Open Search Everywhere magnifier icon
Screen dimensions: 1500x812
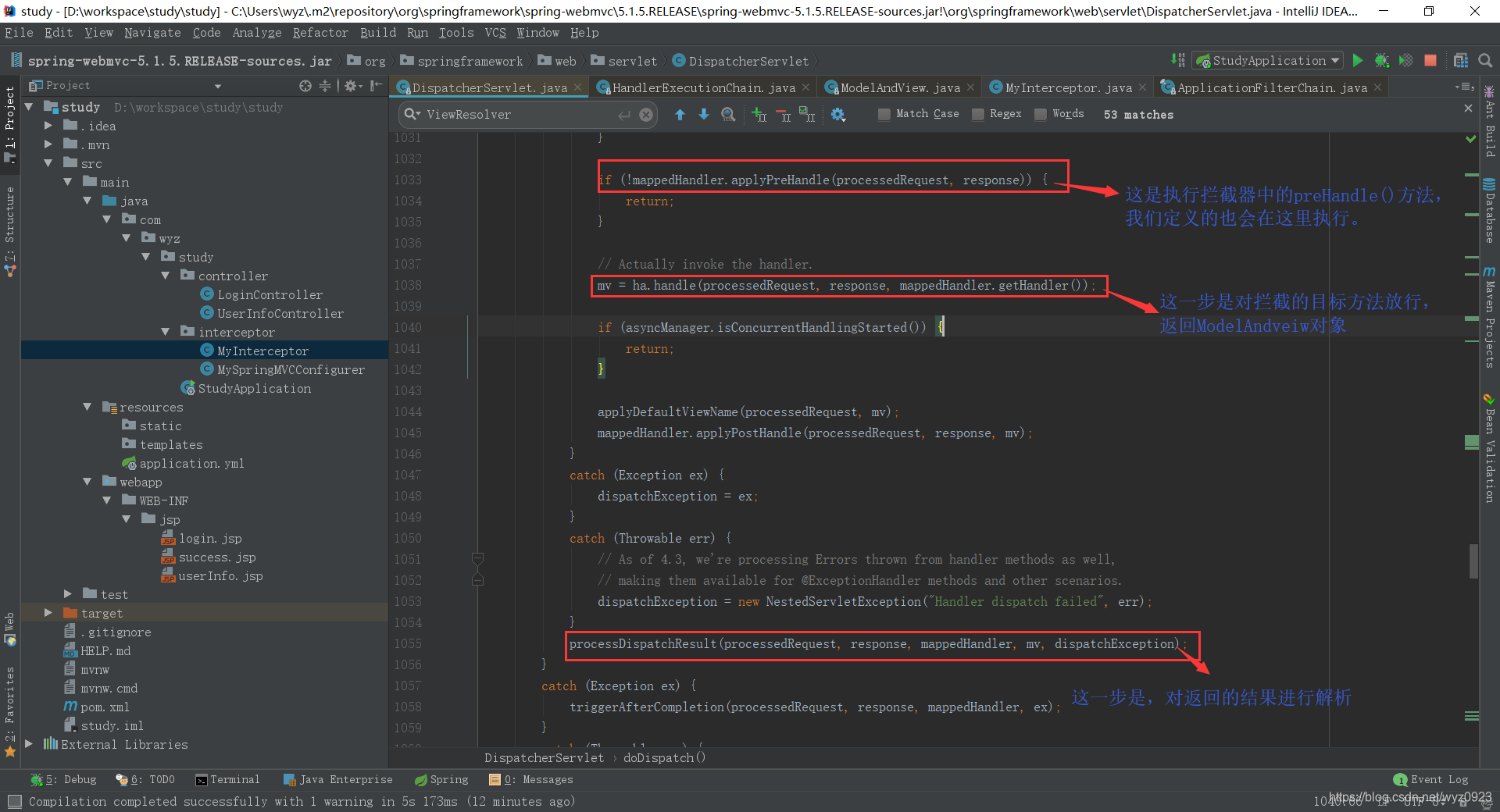tap(1485, 61)
